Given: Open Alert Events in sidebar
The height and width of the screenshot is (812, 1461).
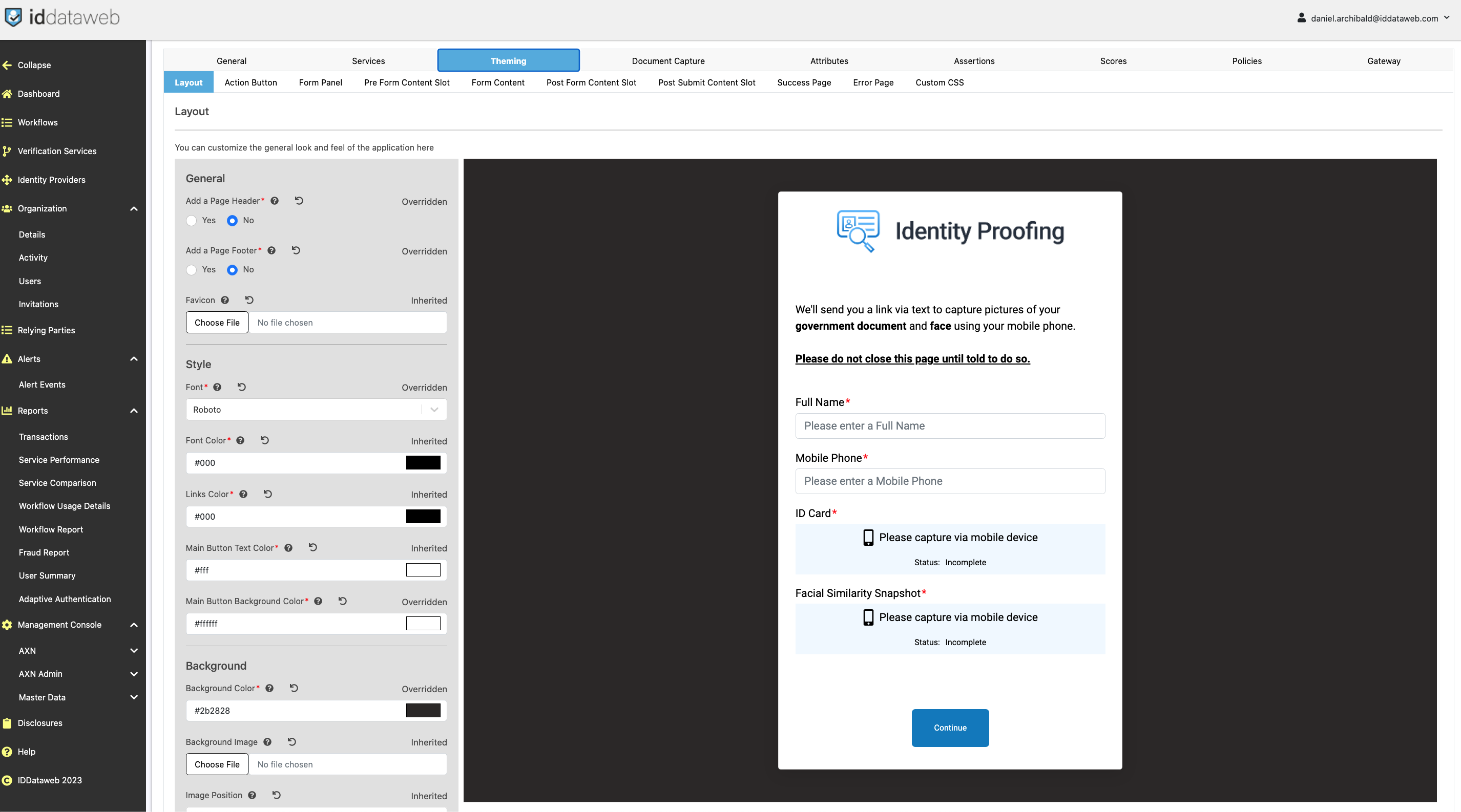Looking at the screenshot, I should 42,384.
